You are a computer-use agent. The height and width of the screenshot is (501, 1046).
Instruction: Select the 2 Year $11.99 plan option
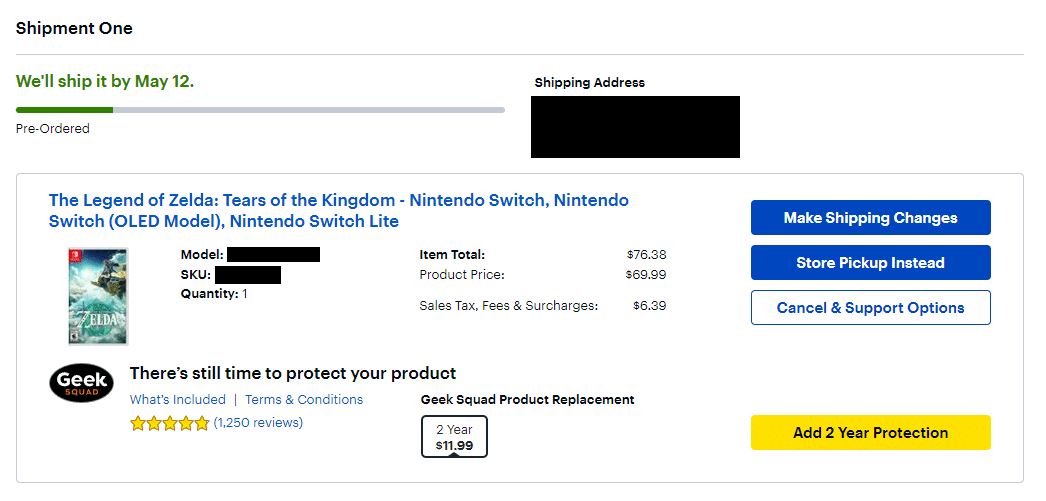click(x=454, y=436)
